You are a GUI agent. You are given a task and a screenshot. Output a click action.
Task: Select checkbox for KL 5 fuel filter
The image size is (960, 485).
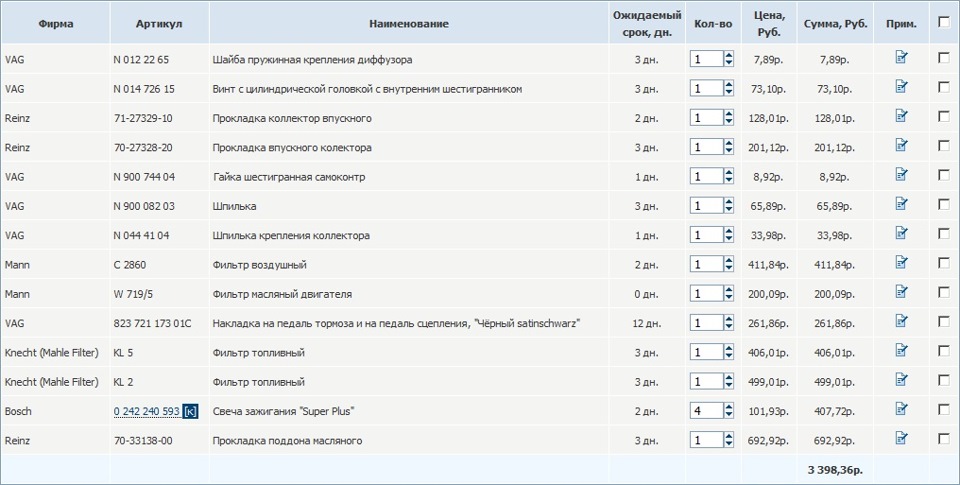click(943, 351)
